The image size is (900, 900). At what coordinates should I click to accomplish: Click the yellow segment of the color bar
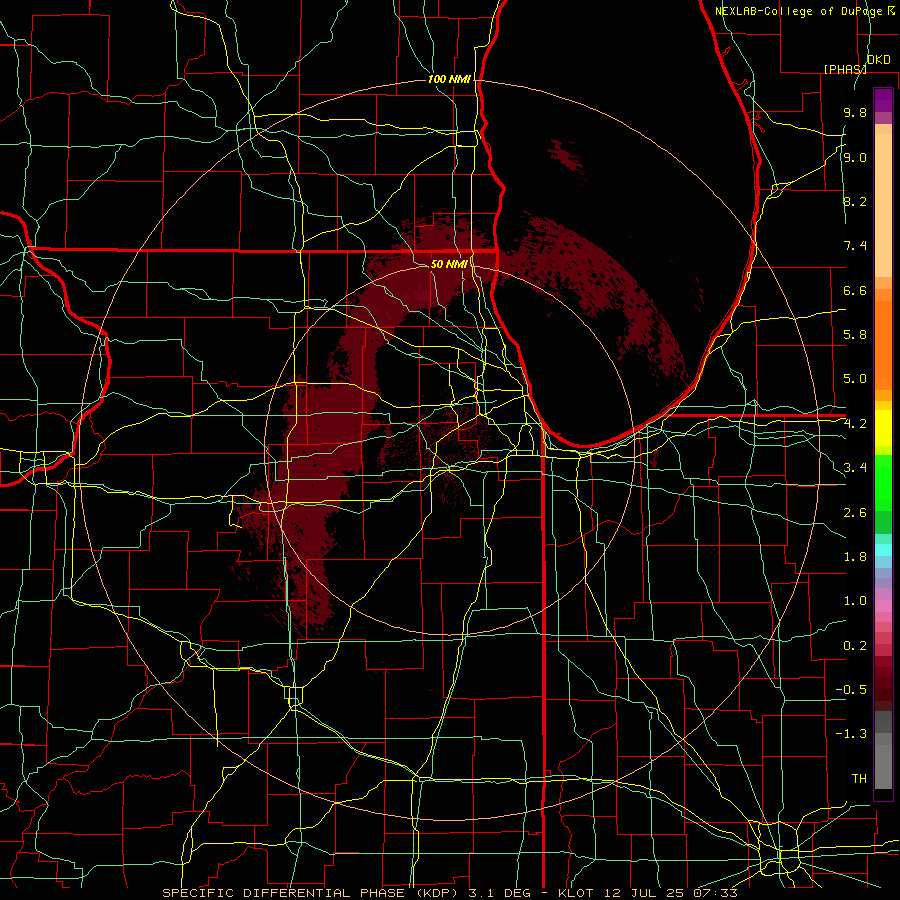(x=883, y=428)
